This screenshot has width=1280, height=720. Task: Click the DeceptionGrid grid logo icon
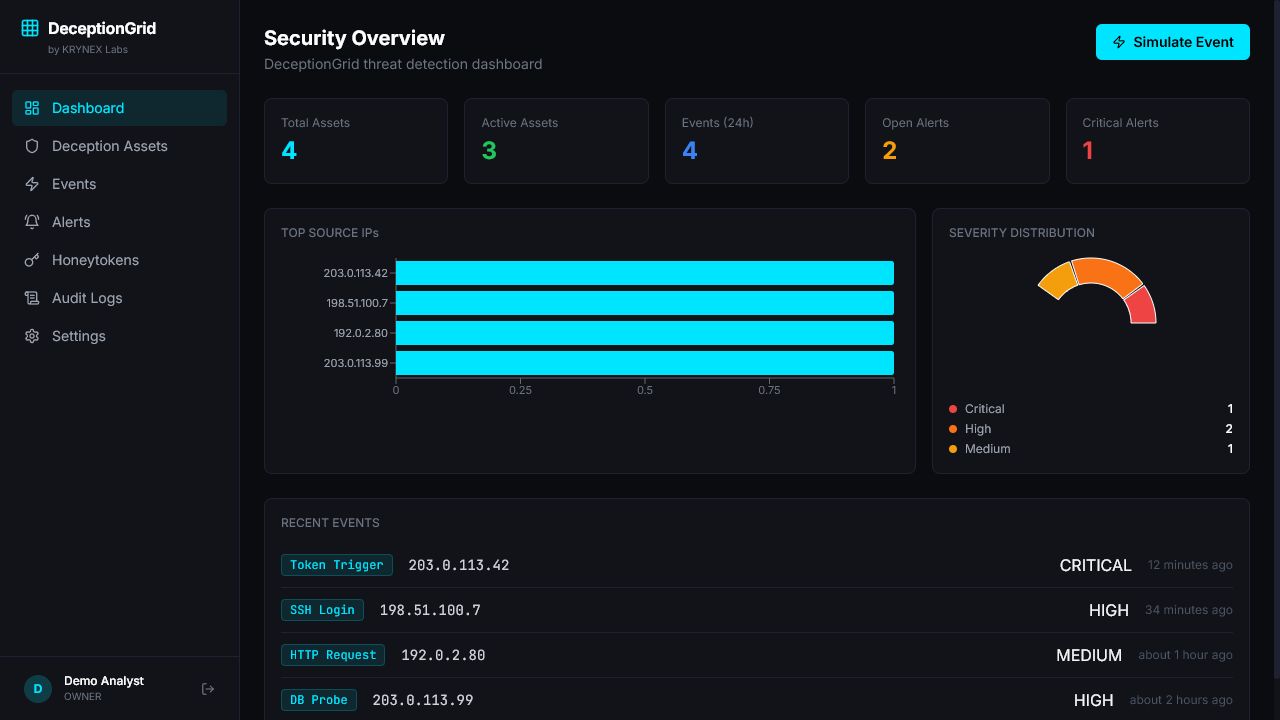pyautogui.click(x=30, y=29)
